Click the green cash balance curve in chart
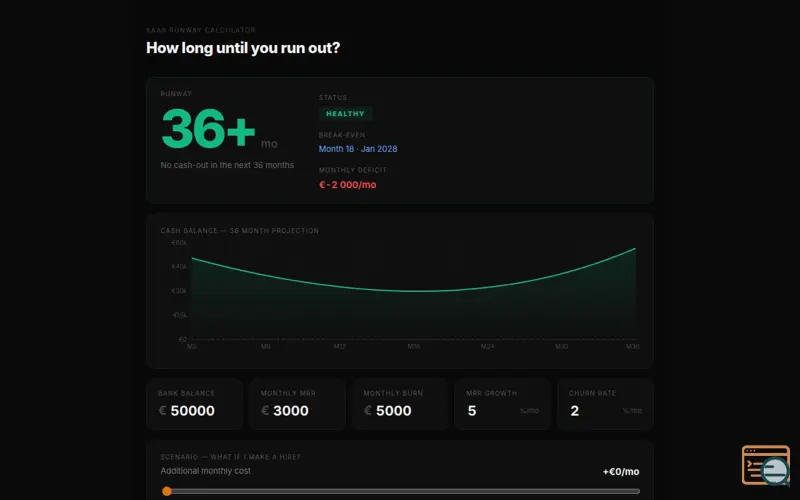The image size is (800, 500). 413,291
